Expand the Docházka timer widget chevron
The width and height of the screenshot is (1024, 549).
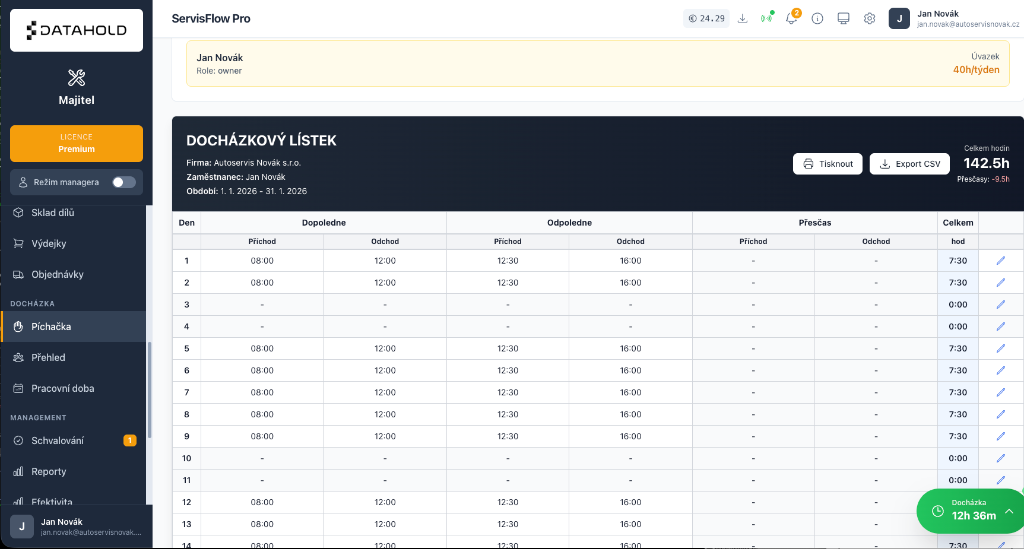pos(1009,511)
